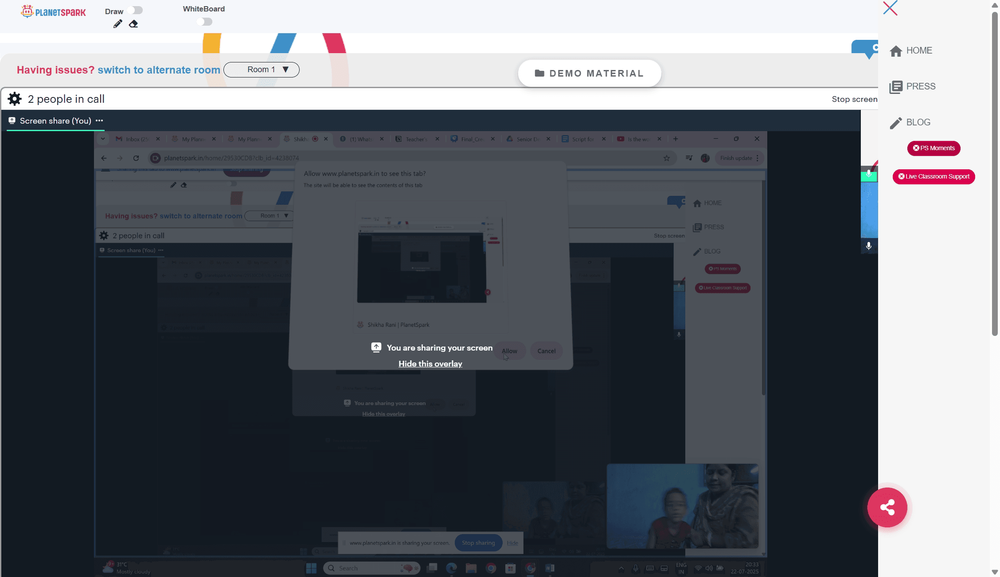Image resolution: width=1000 pixels, height=577 pixels.
Task: Select WhatsApp tab in shared browser
Action: tap(360, 139)
